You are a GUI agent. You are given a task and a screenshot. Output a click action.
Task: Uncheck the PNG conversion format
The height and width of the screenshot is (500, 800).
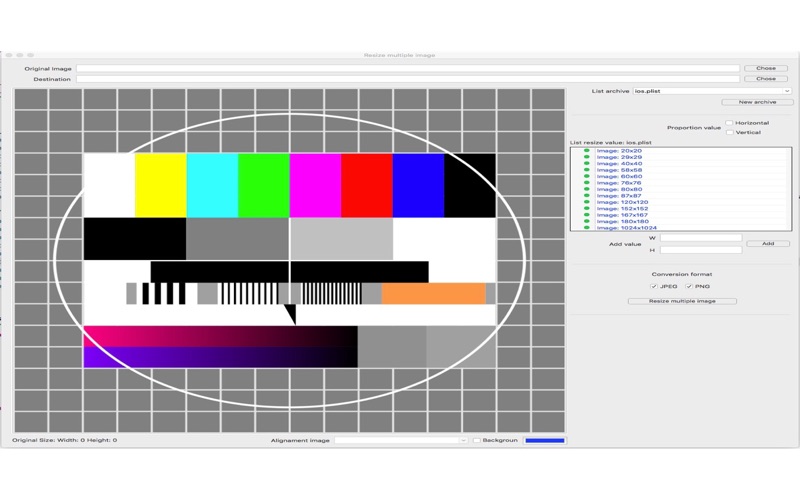pos(689,286)
